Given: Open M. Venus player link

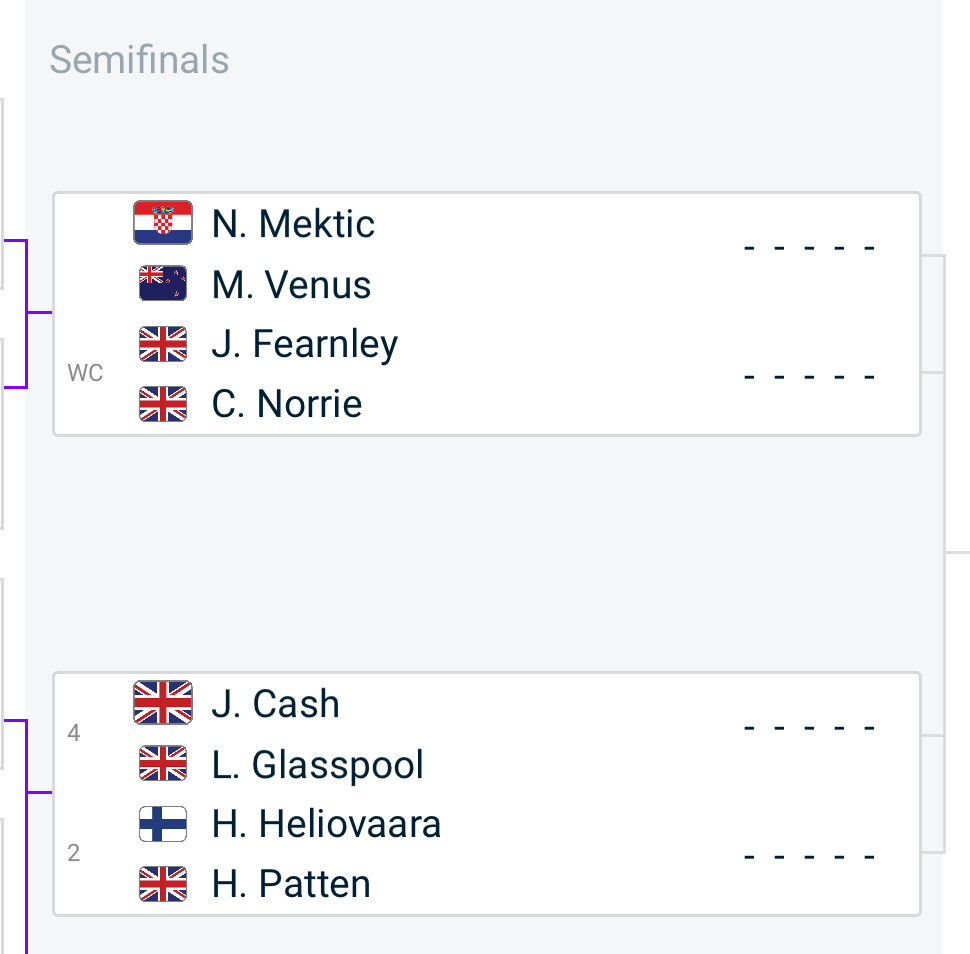Looking at the screenshot, I should click(x=291, y=285).
